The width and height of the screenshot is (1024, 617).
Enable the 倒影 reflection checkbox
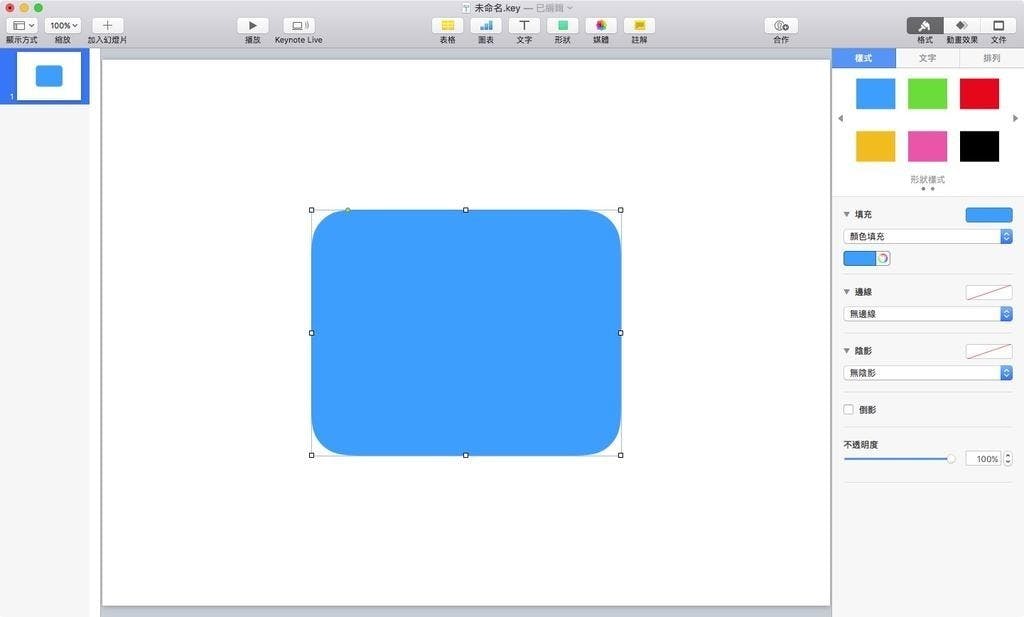pos(849,410)
